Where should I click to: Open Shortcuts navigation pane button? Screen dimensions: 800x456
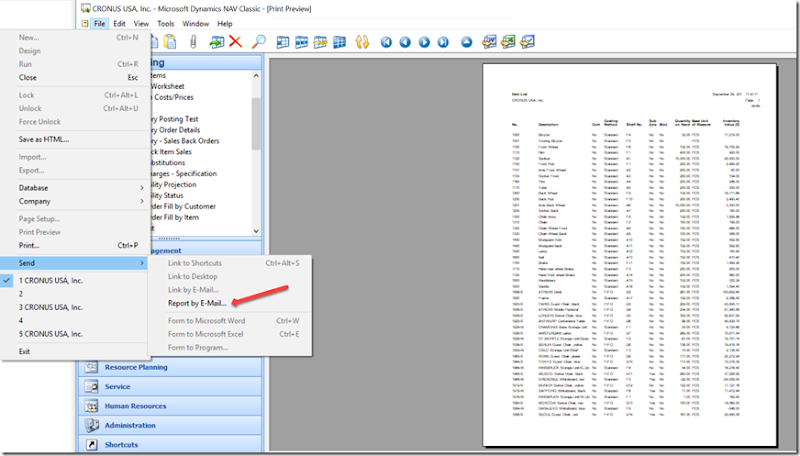tap(170, 444)
